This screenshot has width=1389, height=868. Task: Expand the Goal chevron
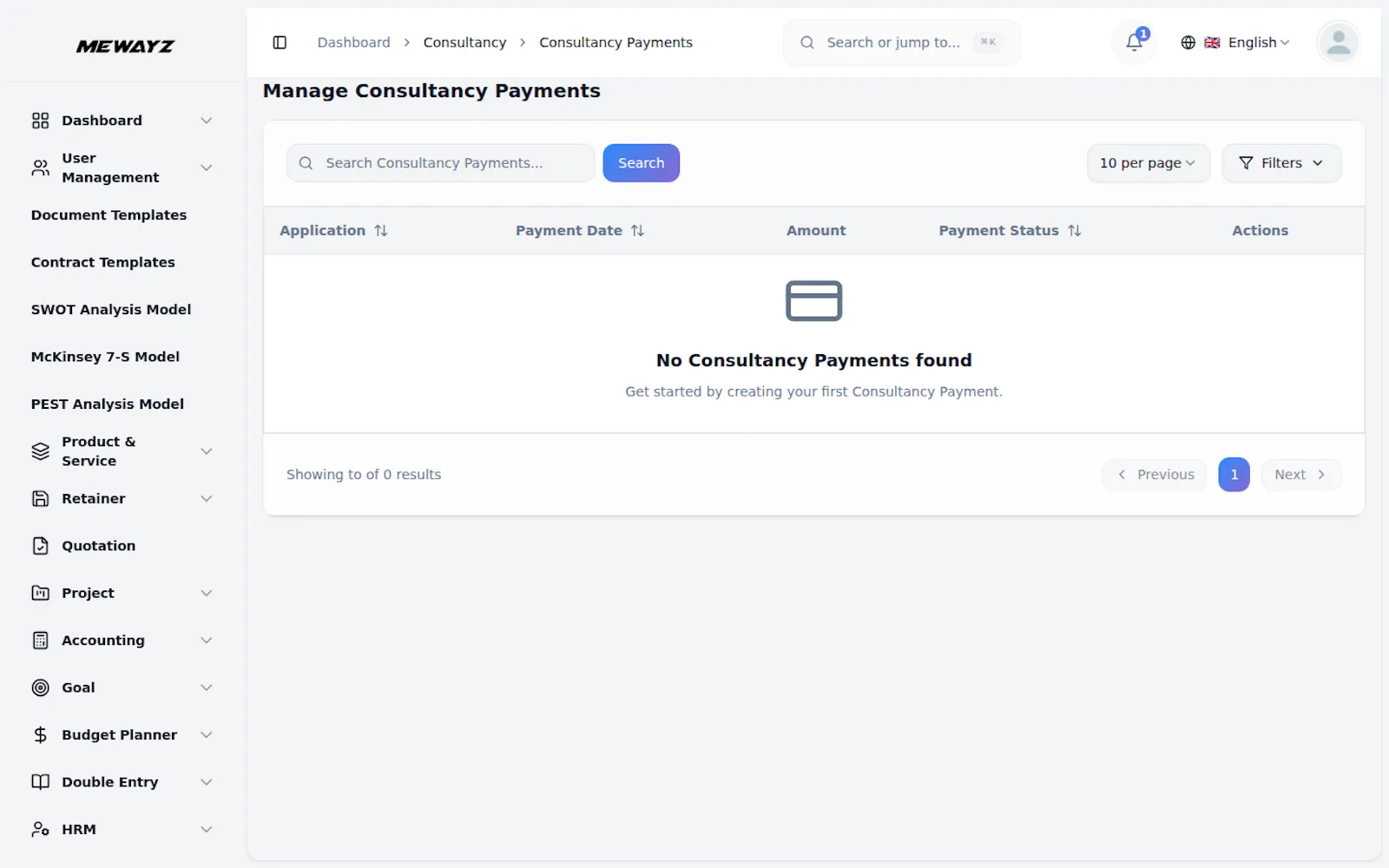(x=207, y=687)
